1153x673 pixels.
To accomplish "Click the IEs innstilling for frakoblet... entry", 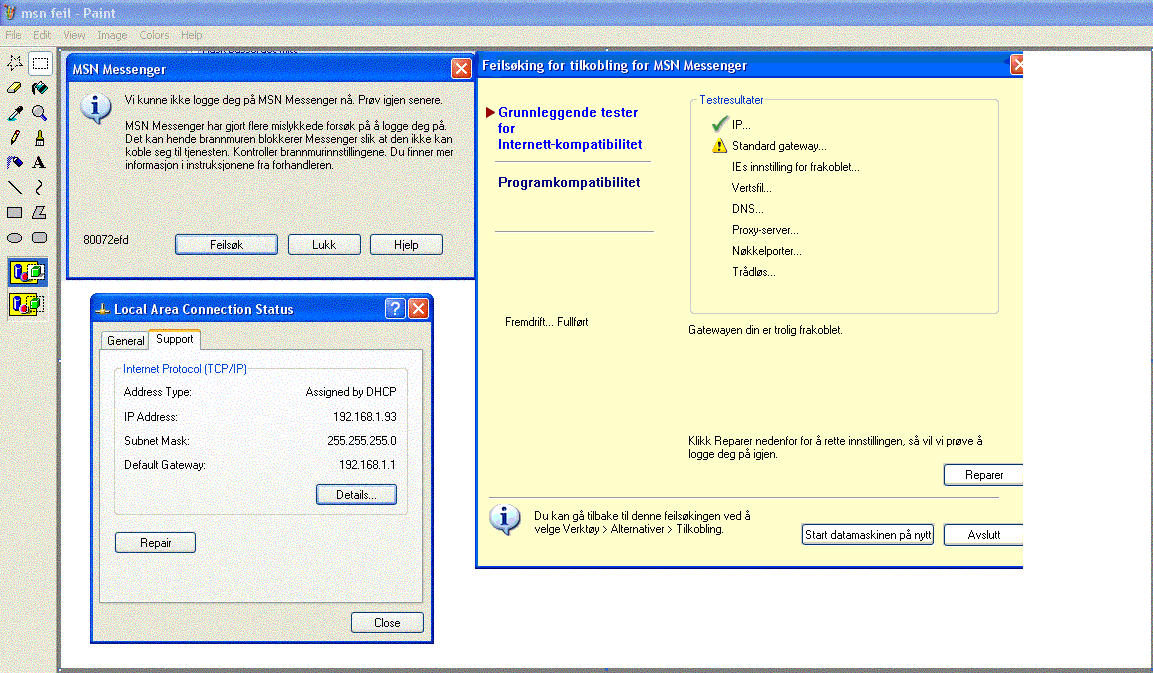I will [x=796, y=167].
